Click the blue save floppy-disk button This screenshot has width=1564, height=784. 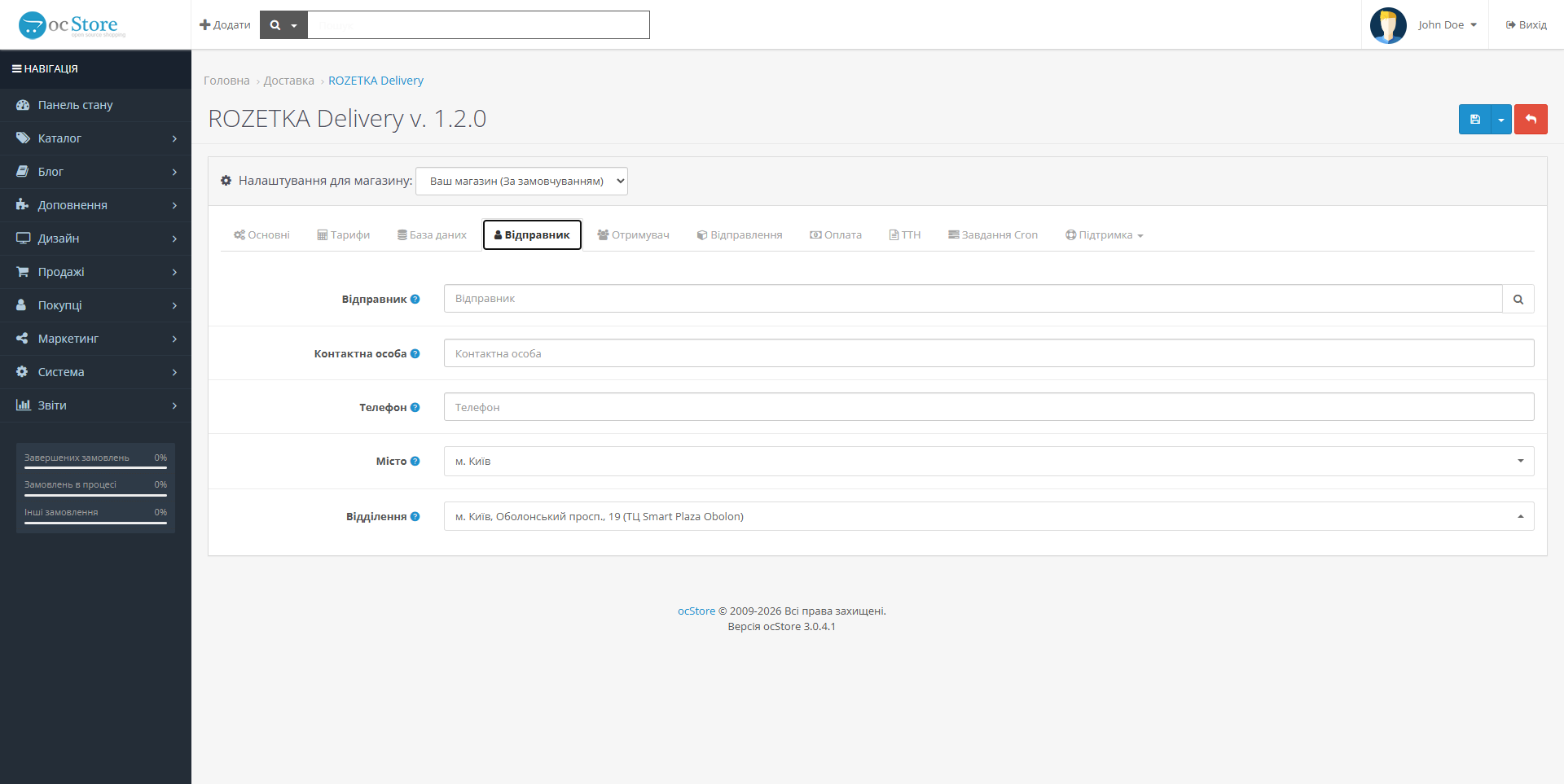[1474, 120]
